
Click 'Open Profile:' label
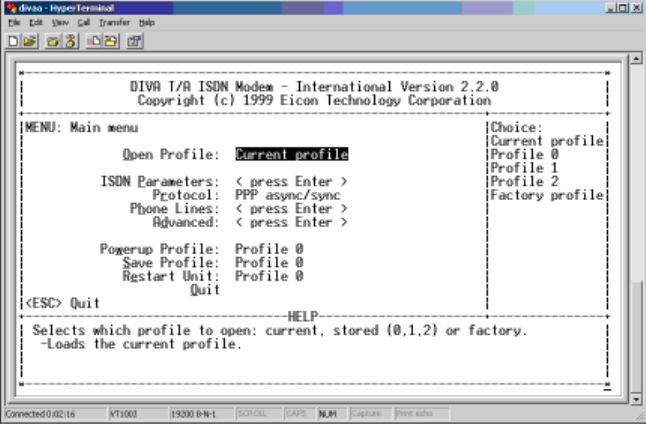171,154
